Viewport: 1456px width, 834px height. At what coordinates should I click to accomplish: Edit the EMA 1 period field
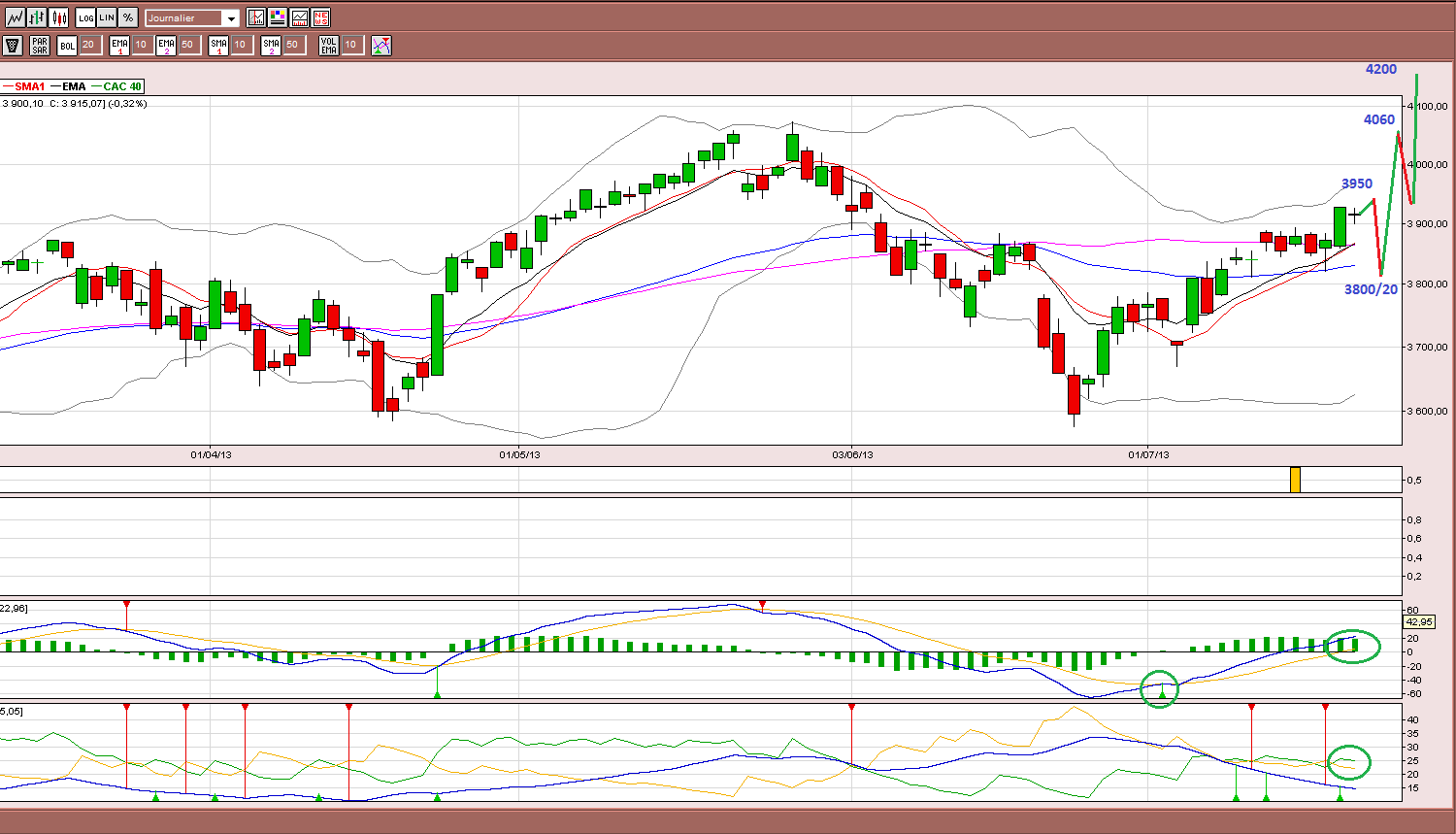(x=142, y=45)
